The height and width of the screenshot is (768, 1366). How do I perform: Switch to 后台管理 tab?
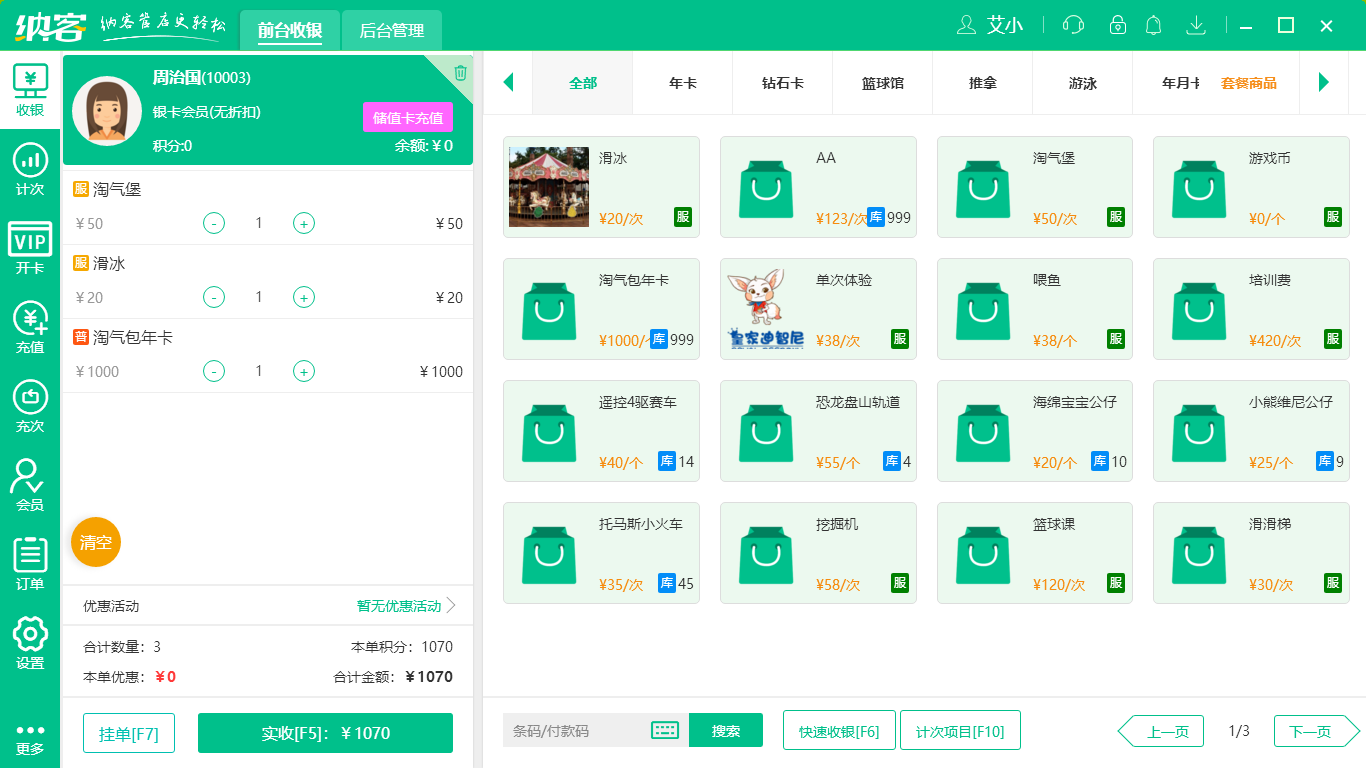[392, 30]
